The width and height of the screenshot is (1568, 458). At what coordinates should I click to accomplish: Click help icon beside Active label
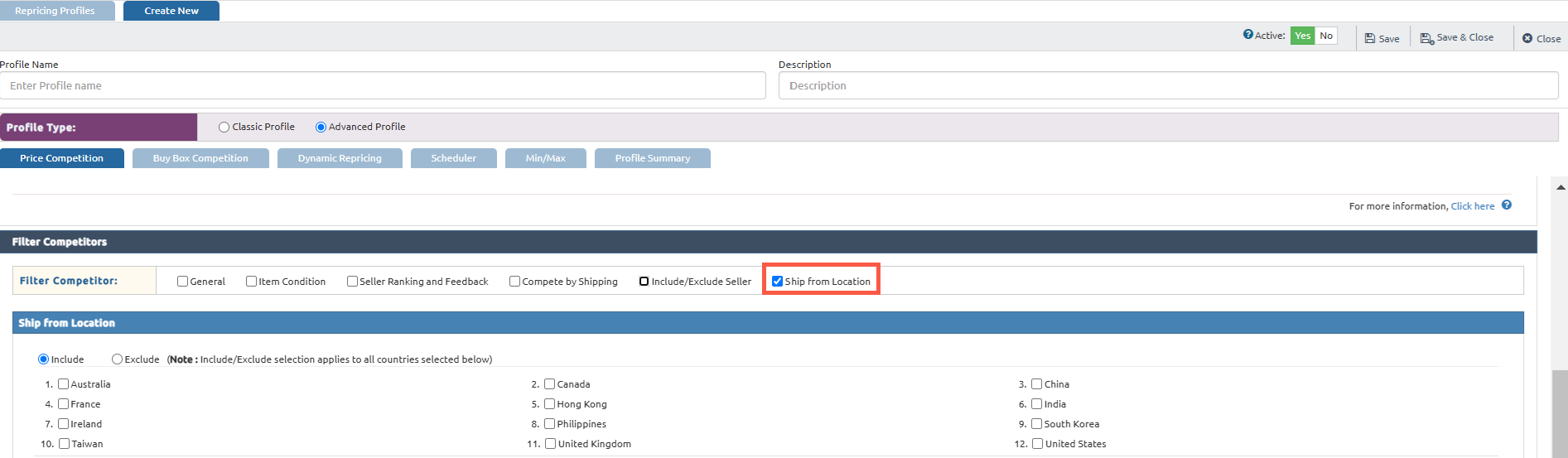[x=1247, y=35]
